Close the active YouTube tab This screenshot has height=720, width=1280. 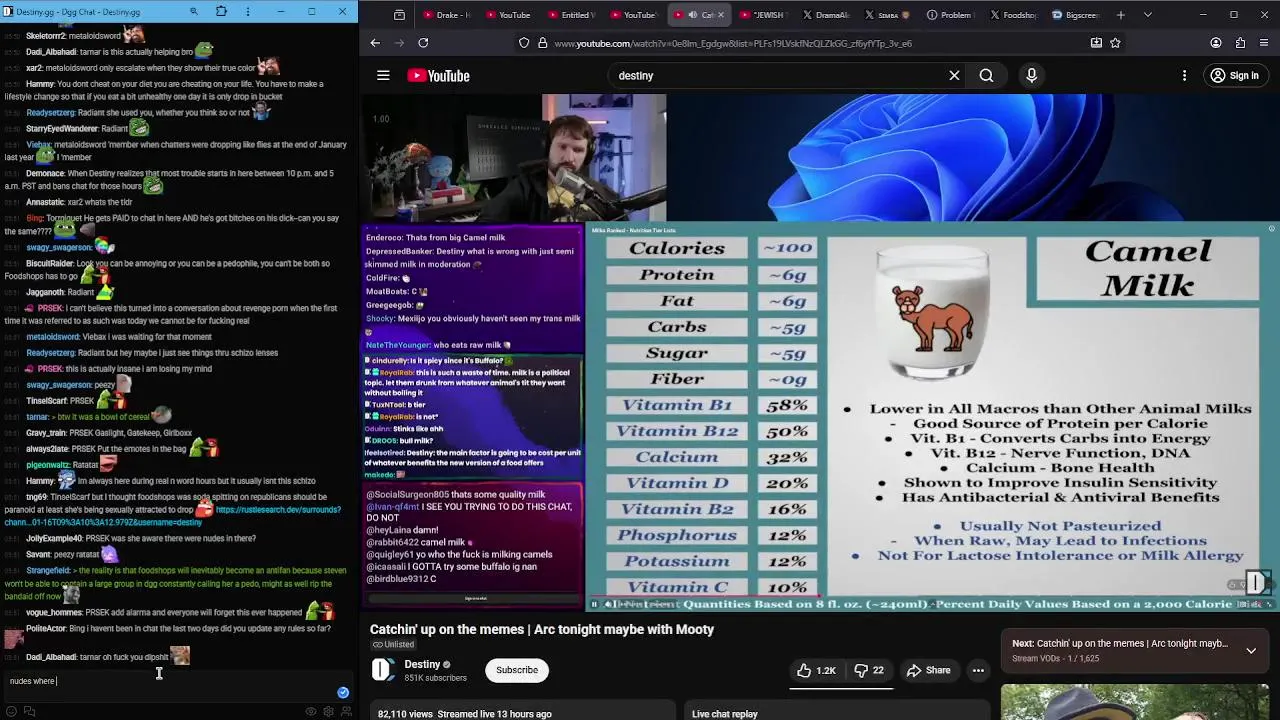click(722, 15)
